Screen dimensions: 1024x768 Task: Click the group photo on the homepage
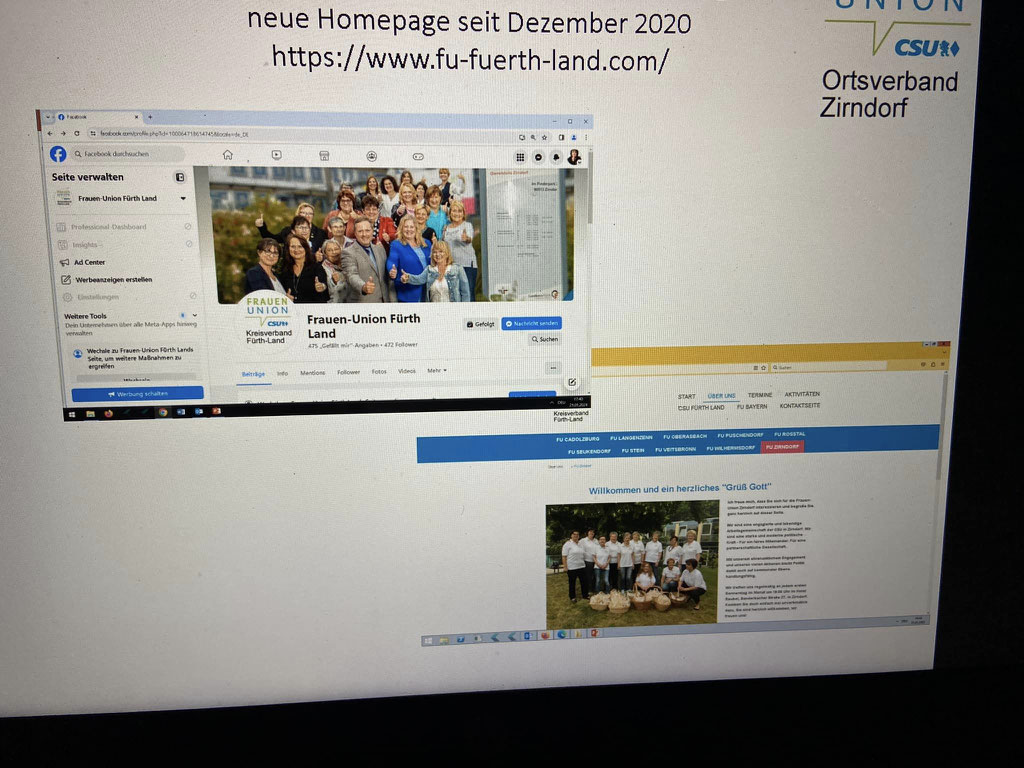pyautogui.click(x=632, y=564)
